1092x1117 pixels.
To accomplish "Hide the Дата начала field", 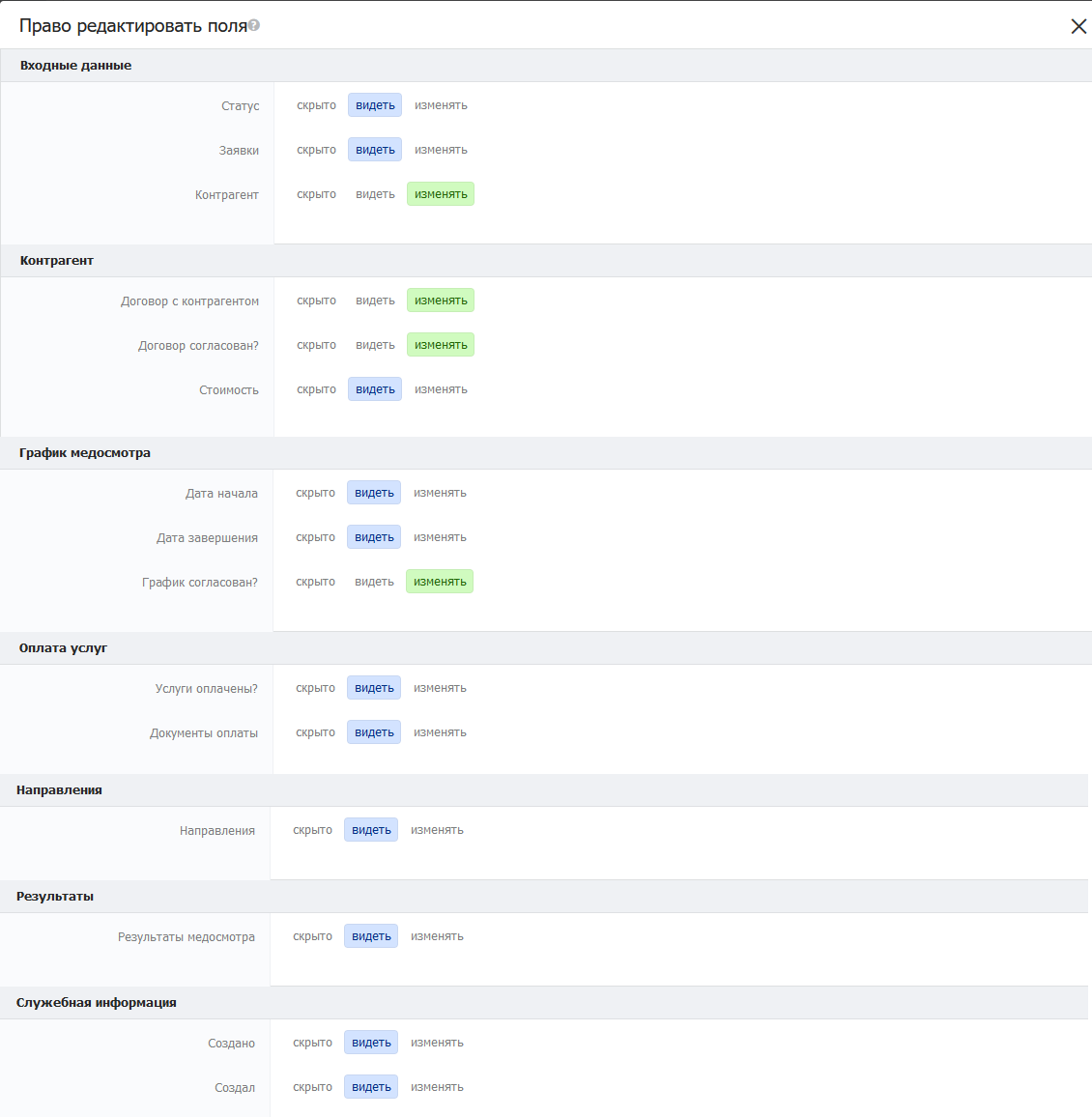I will (x=316, y=493).
